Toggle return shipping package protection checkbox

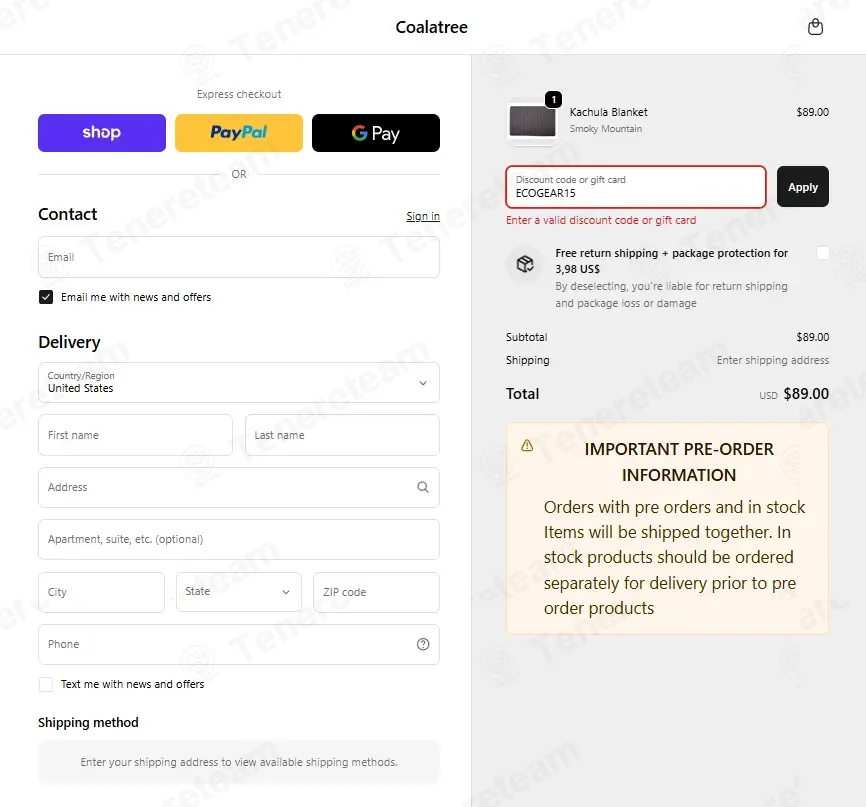coord(822,253)
